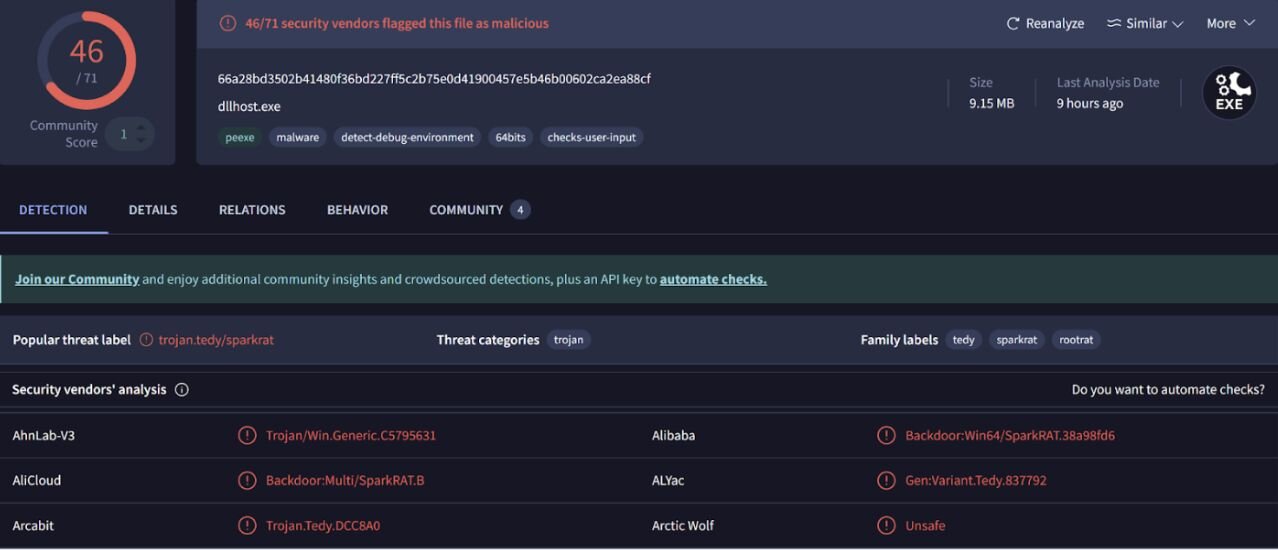Click the alert icon on the Arctic Wolf result
Viewport: 1278px width, 550px height.
[886, 525]
